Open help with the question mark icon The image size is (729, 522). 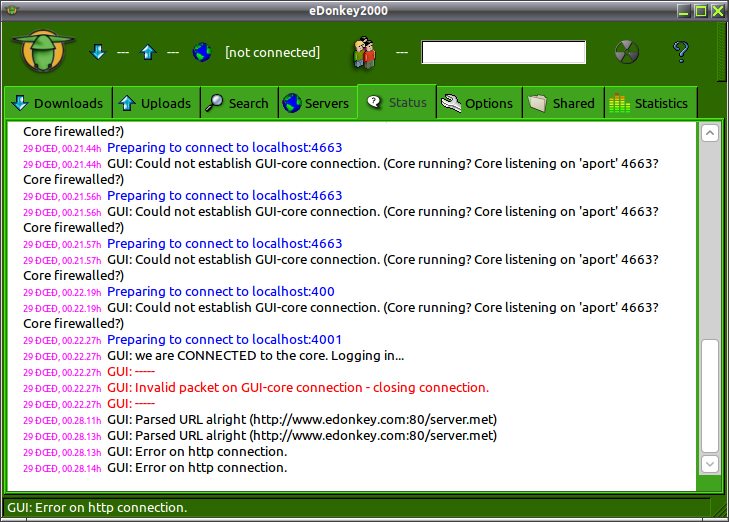[681, 52]
